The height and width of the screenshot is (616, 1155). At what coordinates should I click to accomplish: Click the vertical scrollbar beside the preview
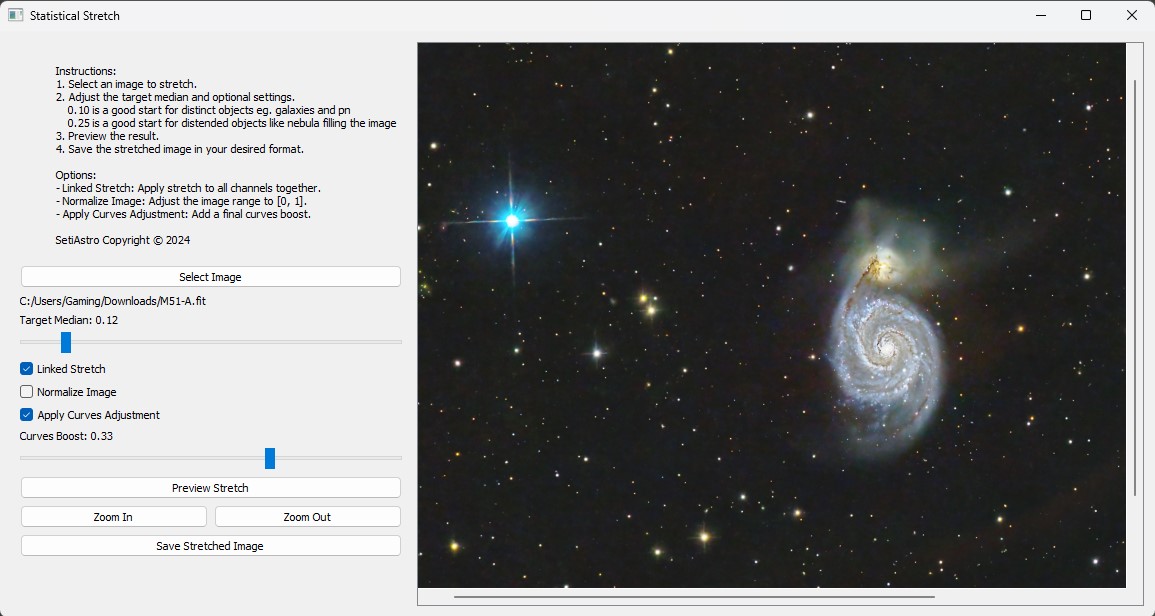tap(1134, 287)
